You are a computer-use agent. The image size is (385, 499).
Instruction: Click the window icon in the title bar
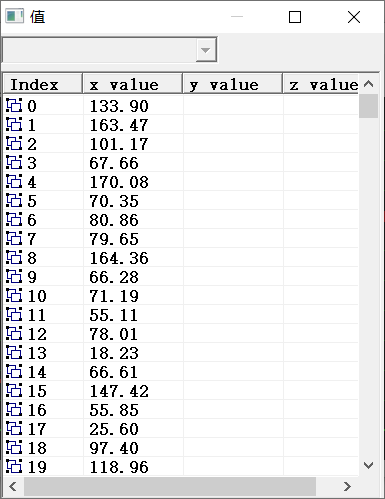[x=15, y=16]
